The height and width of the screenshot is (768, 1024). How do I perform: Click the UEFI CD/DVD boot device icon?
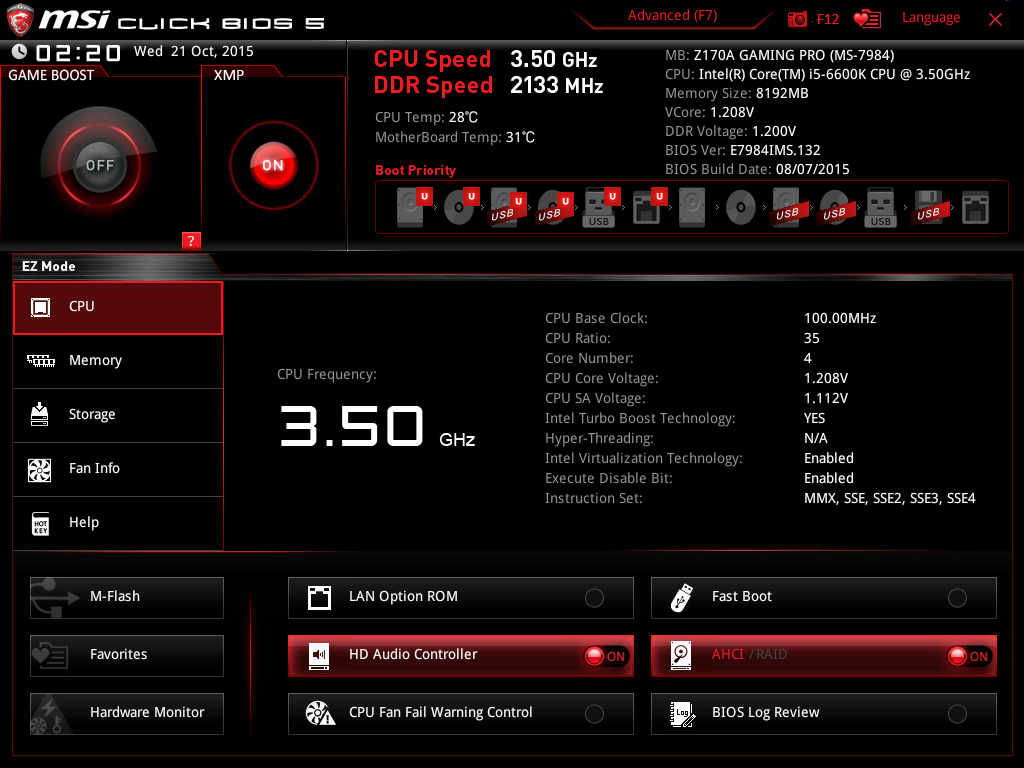click(x=462, y=207)
